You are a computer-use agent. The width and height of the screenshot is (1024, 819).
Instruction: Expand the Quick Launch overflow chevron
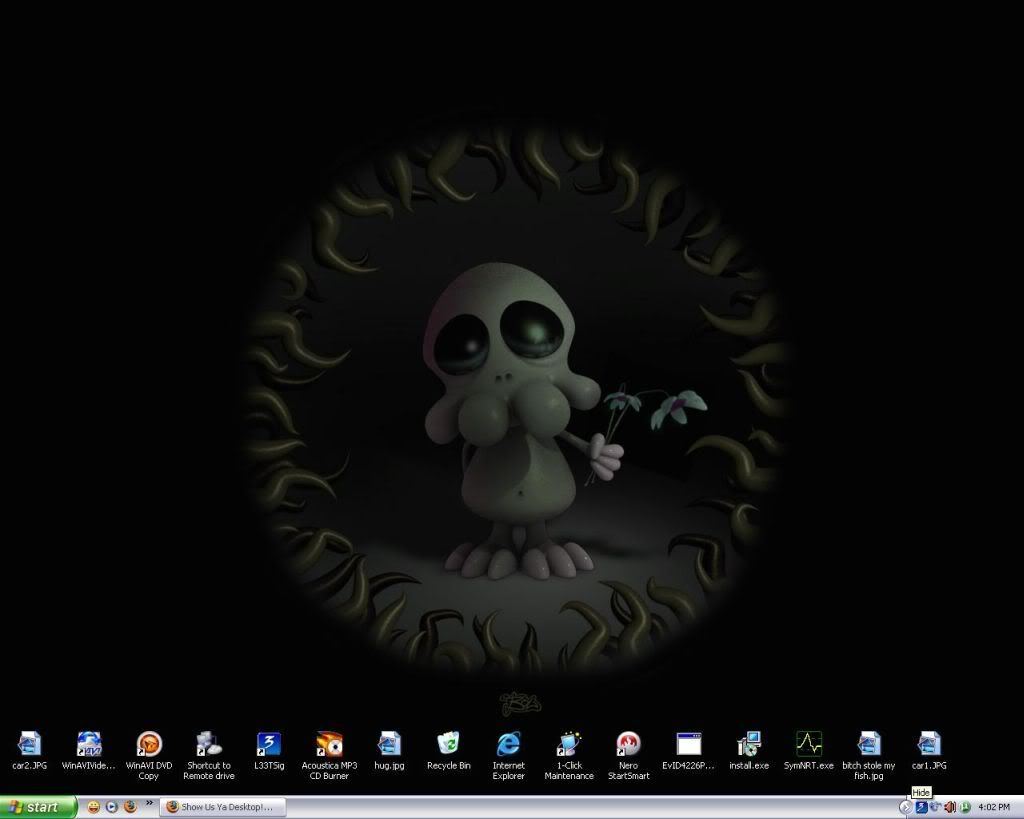(x=149, y=803)
